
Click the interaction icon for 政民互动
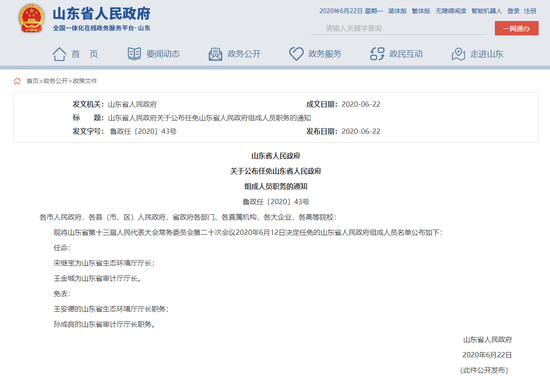377,54
